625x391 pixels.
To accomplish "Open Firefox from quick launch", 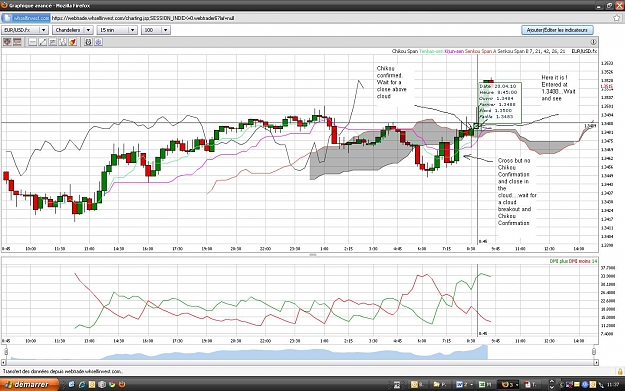I will click(x=122, y=384).
